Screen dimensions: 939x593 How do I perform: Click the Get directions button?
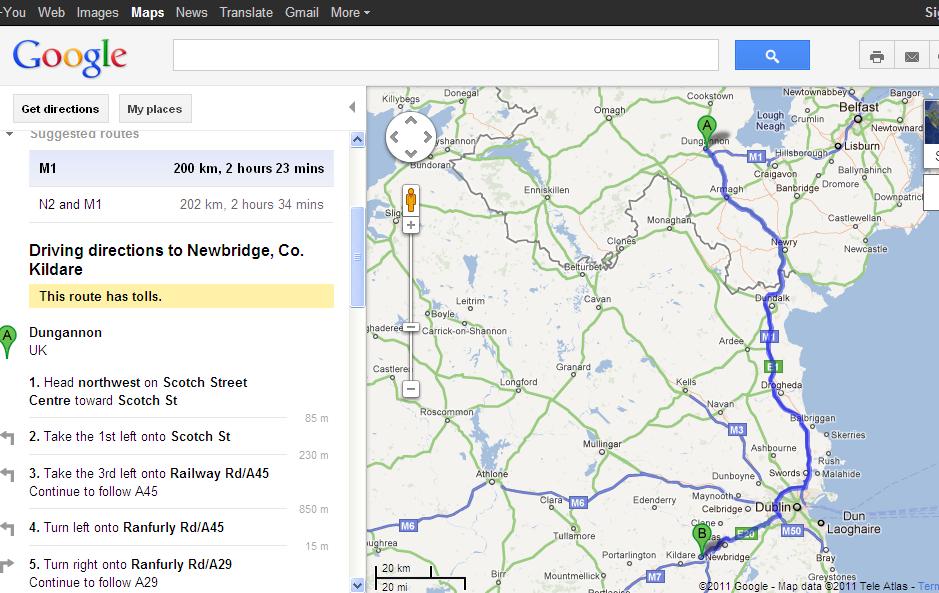(x=60, y=109)
